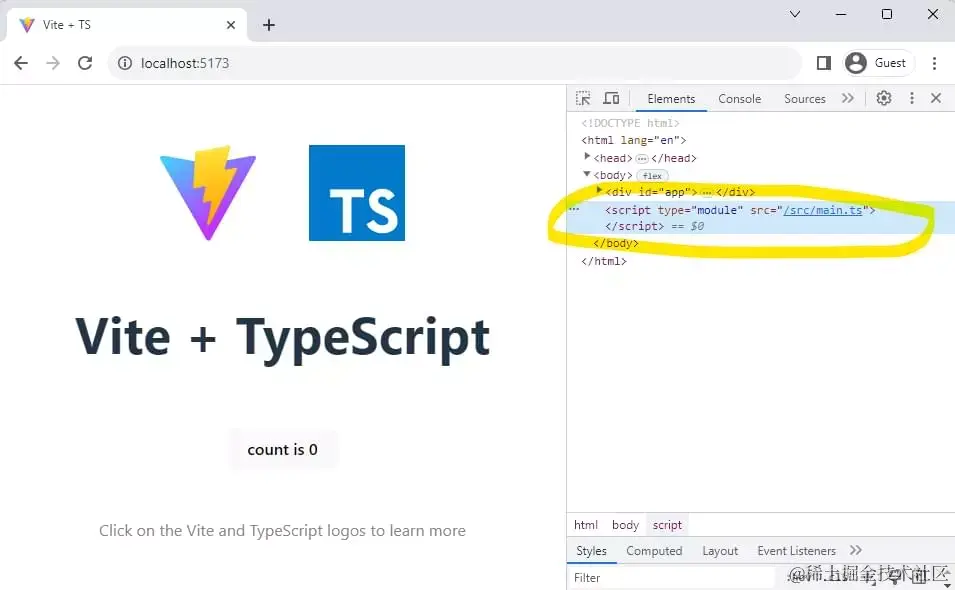Expand the collapsed head ellipsis badge
Viewport: 955px width, 590px height.
pyautogui.click(x=641, y=158)
